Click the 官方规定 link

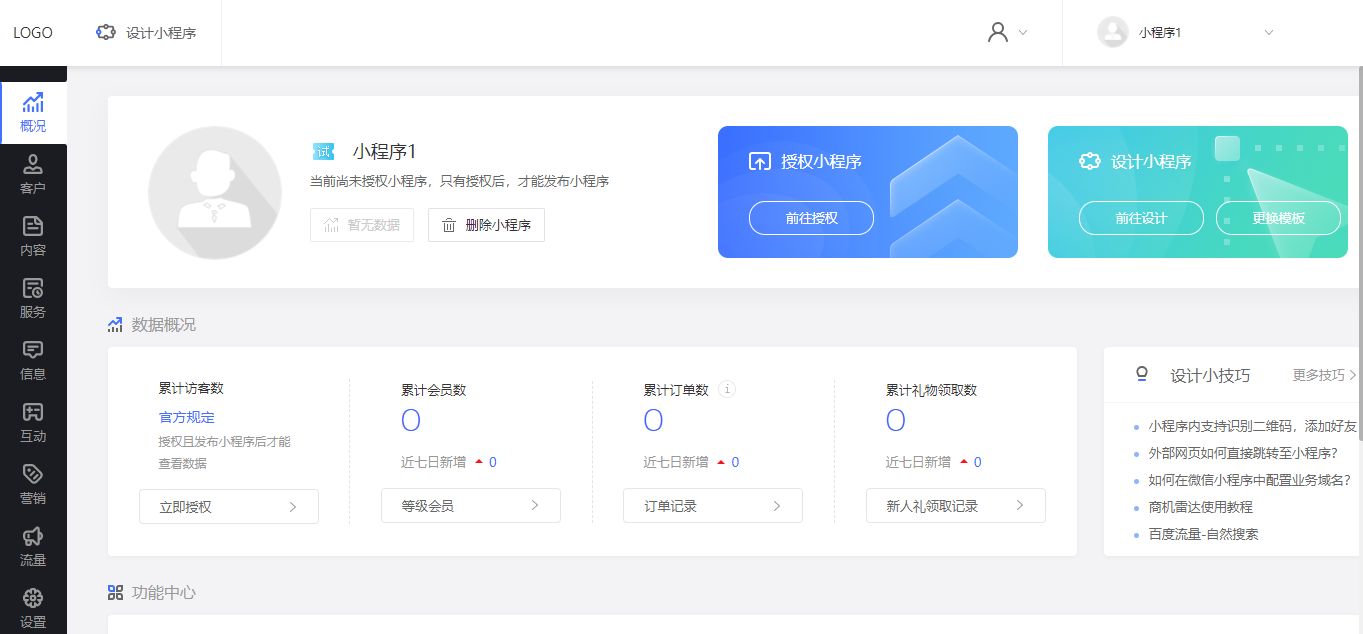pyautogui.click(x=186, y=417)
